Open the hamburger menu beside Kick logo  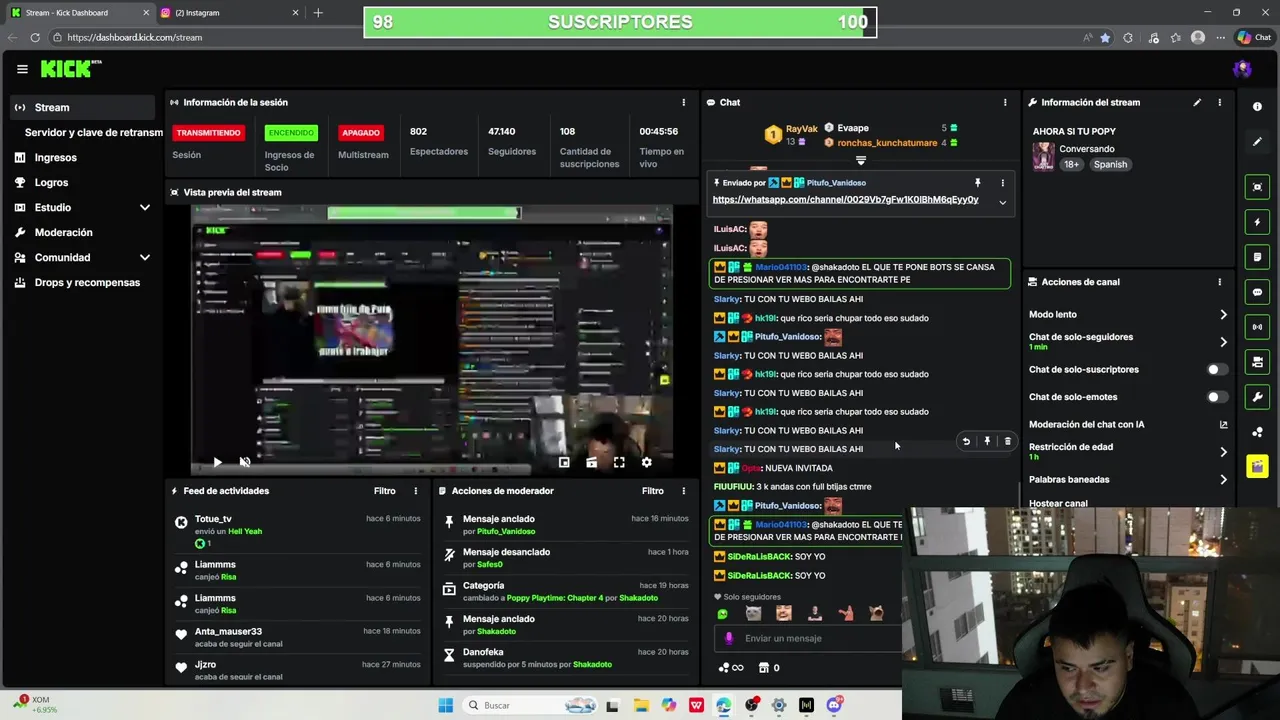(x=22, y=69)
